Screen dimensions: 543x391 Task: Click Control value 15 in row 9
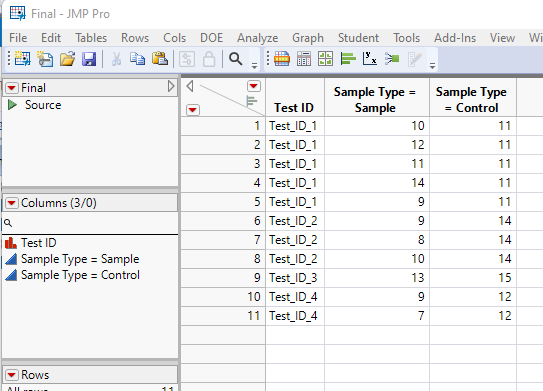pyautogui.click(x=473, y=278)
